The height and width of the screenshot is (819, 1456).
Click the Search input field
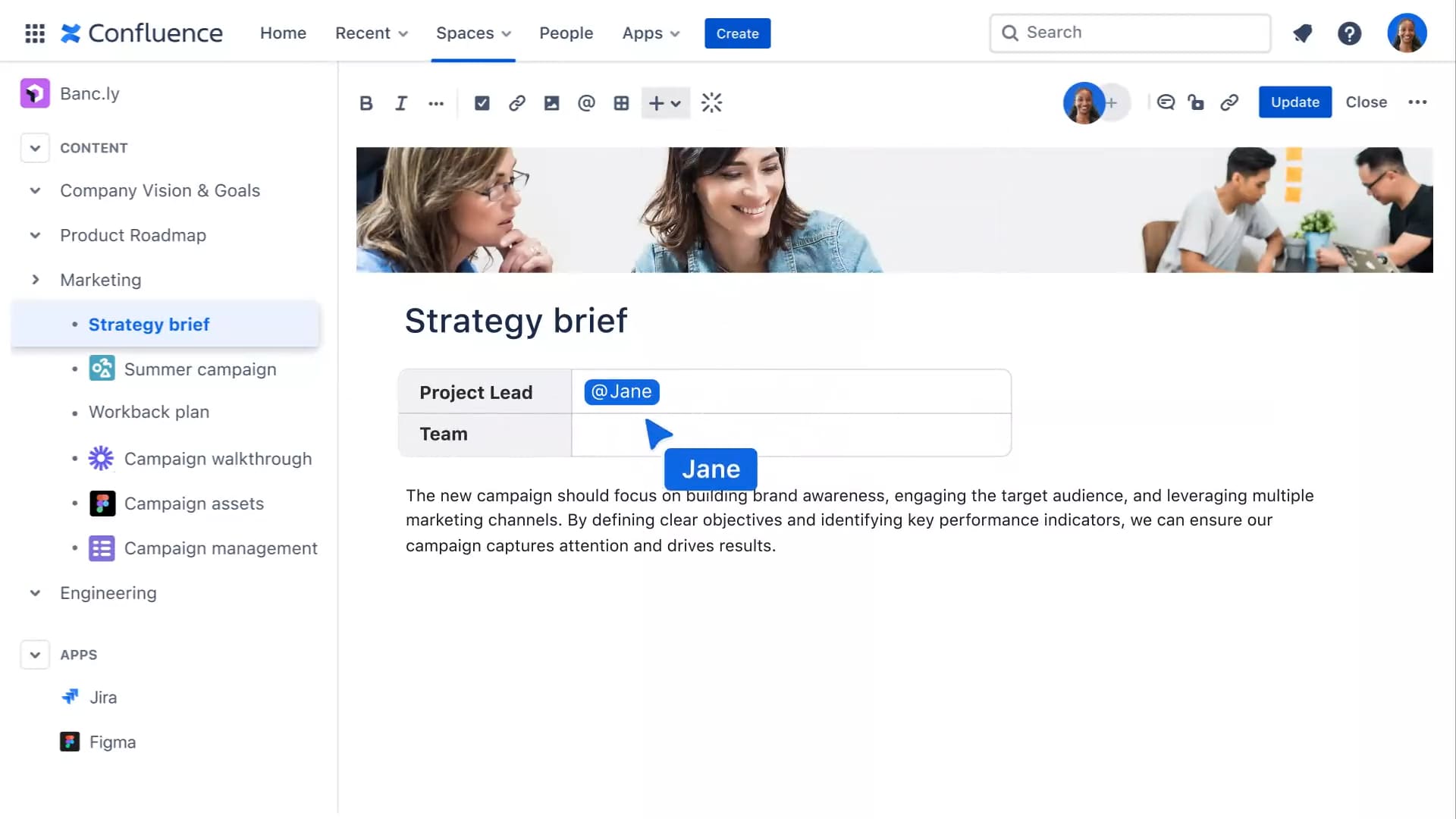coord(1130,33)
